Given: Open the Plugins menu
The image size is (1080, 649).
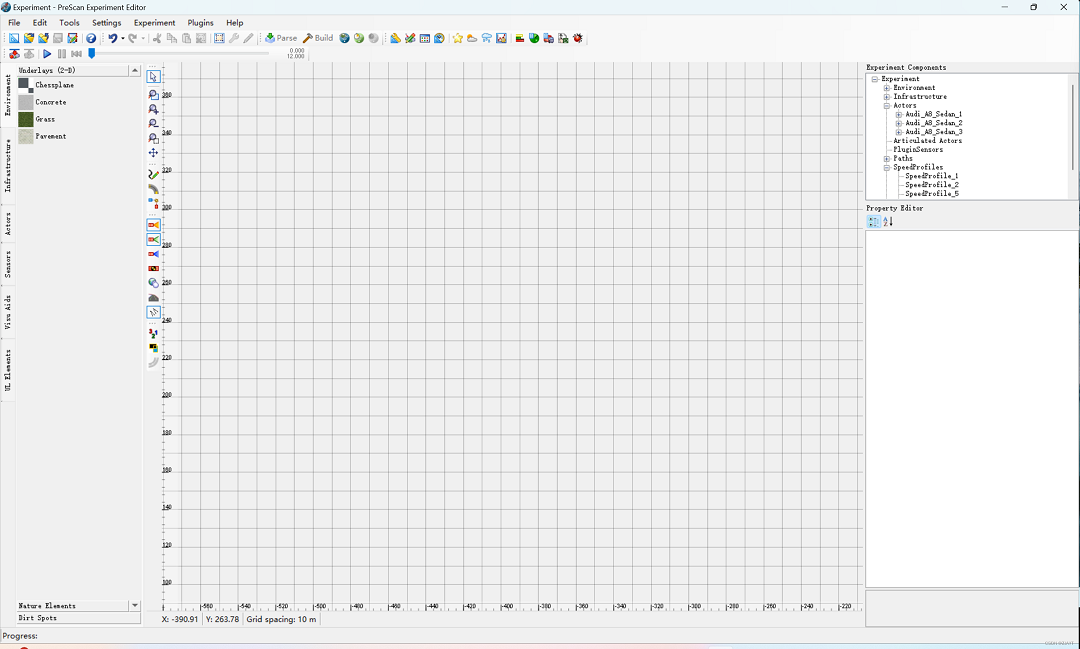Looking at the screenshot, I should 200,23.
